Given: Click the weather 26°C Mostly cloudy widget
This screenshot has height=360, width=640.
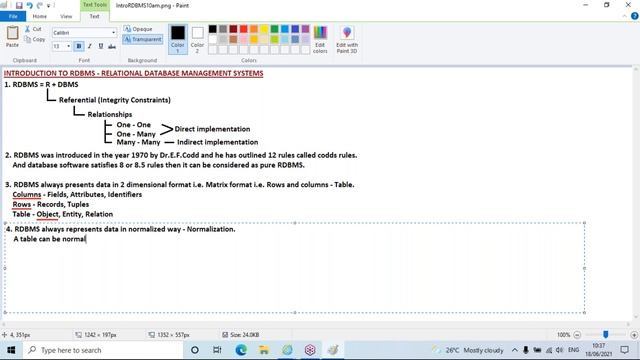Looking at the screenshot, I should click(468, 350).
